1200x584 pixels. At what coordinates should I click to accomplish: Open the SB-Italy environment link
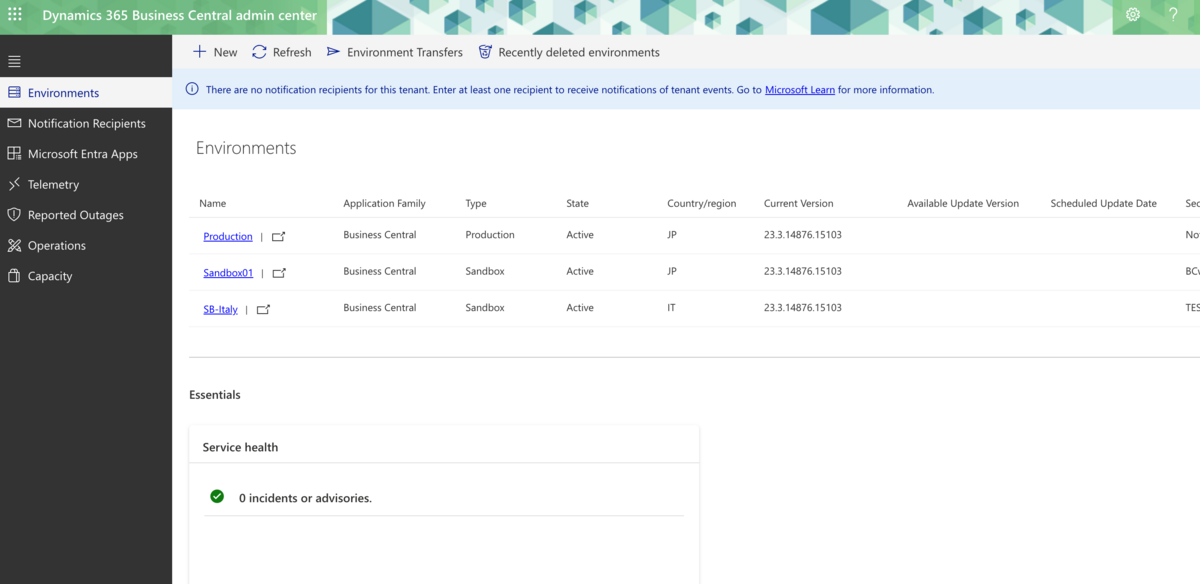[220, 309]
